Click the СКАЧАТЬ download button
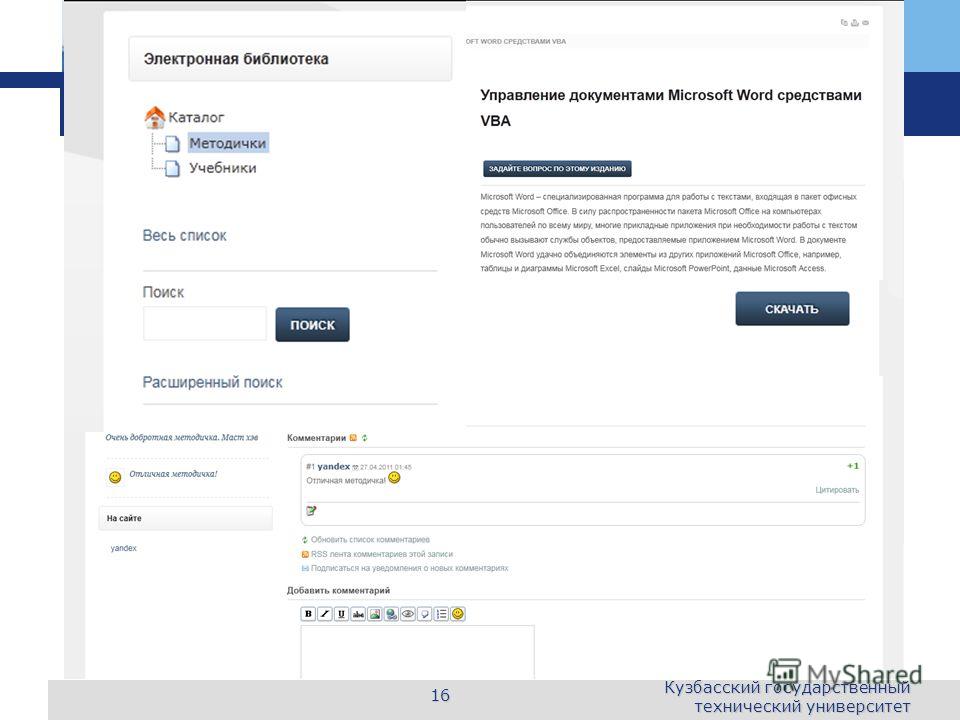Screen dimensions: 960x720 tap(792, 309)
